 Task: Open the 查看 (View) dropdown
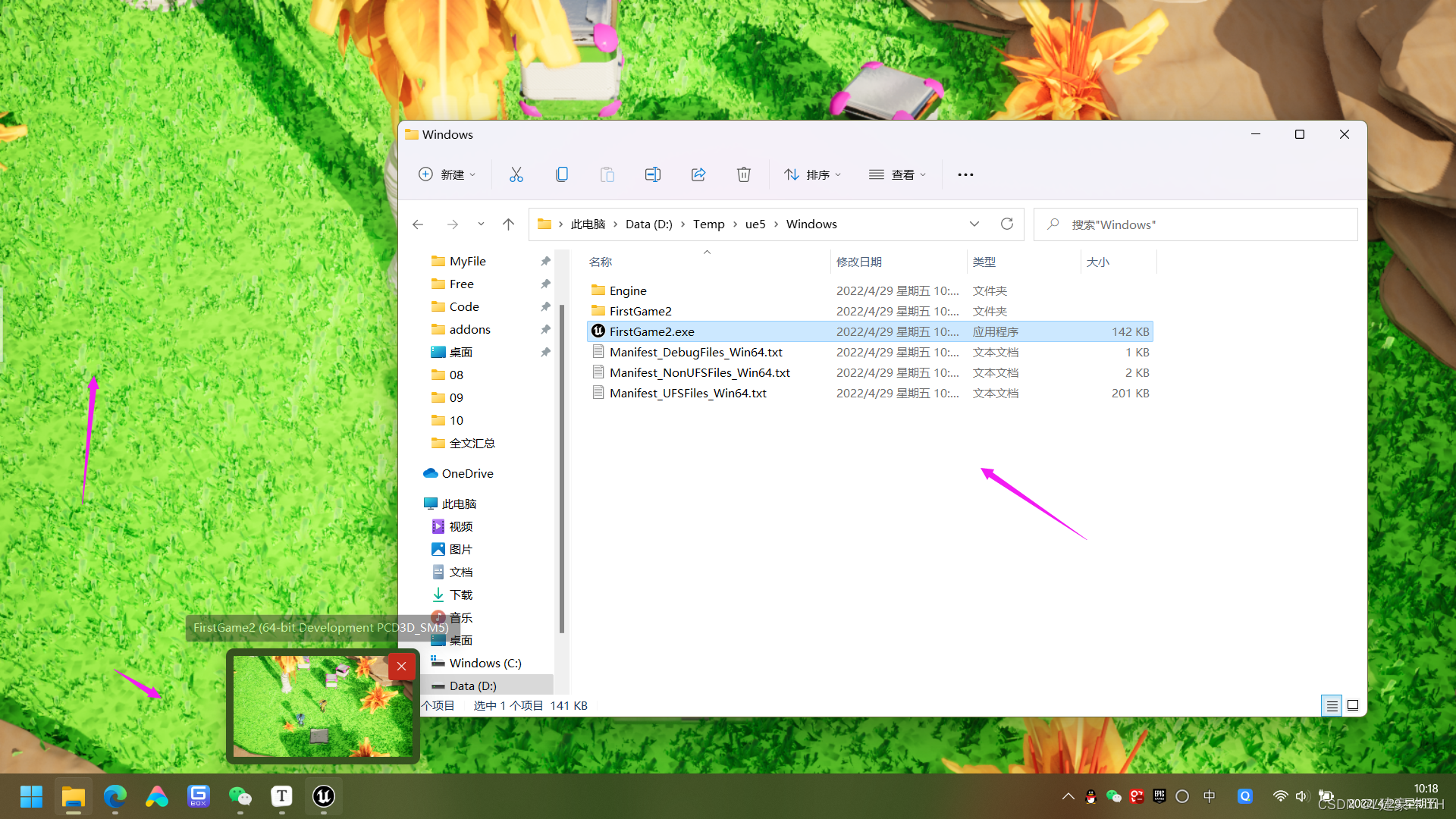click(x=898, y=174)
